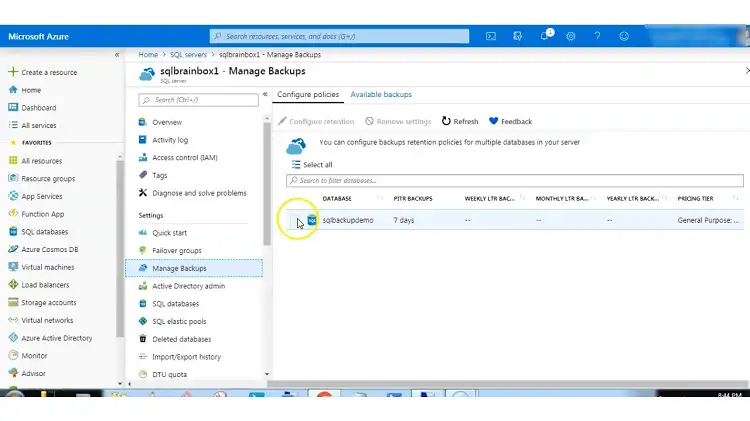Open Diagnose and solve problems
Image resolution: width=750 pixels, height=421 pixels.
pos(192,193)
